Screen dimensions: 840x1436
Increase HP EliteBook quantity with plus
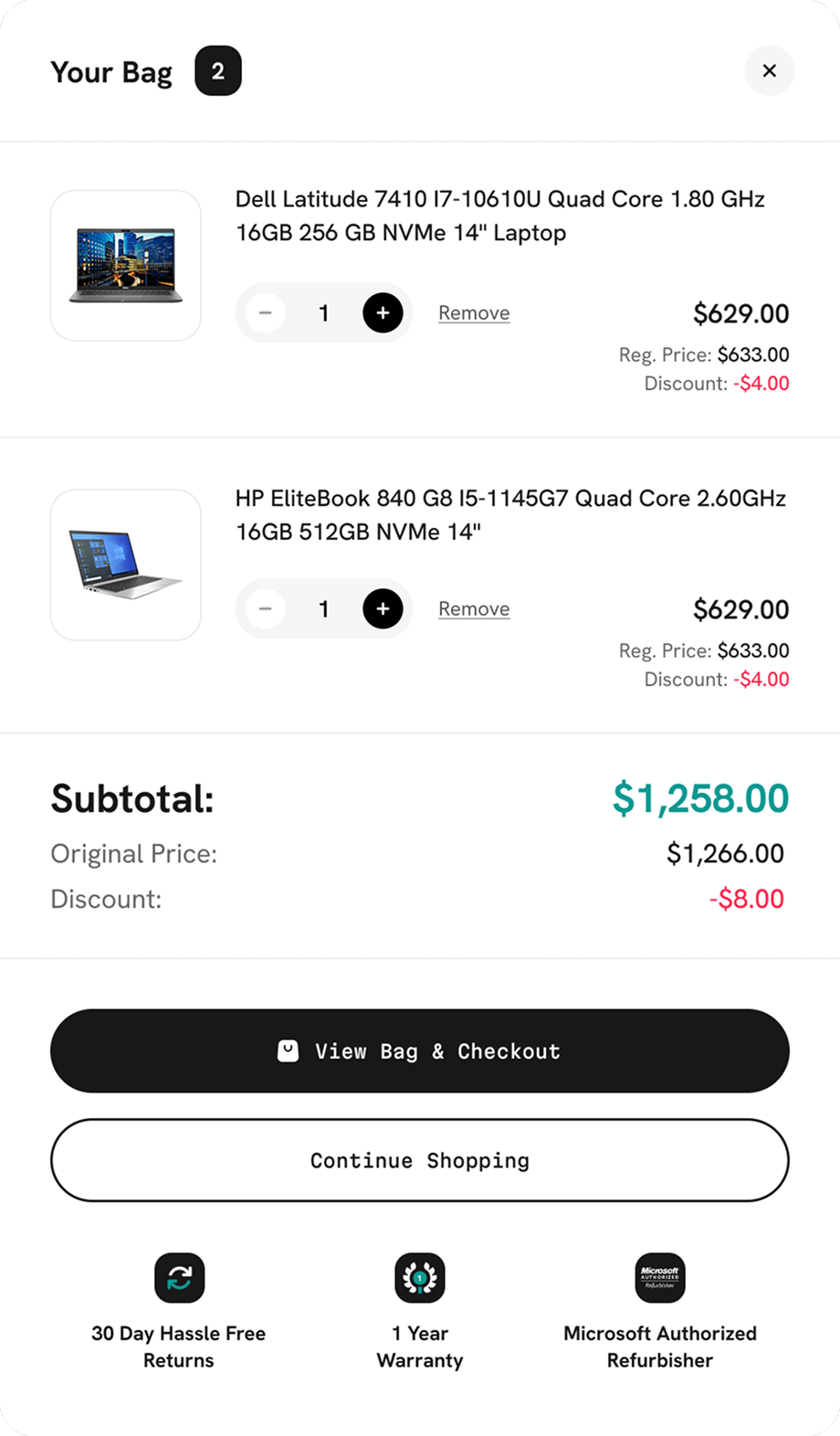(x=383, y=609)
